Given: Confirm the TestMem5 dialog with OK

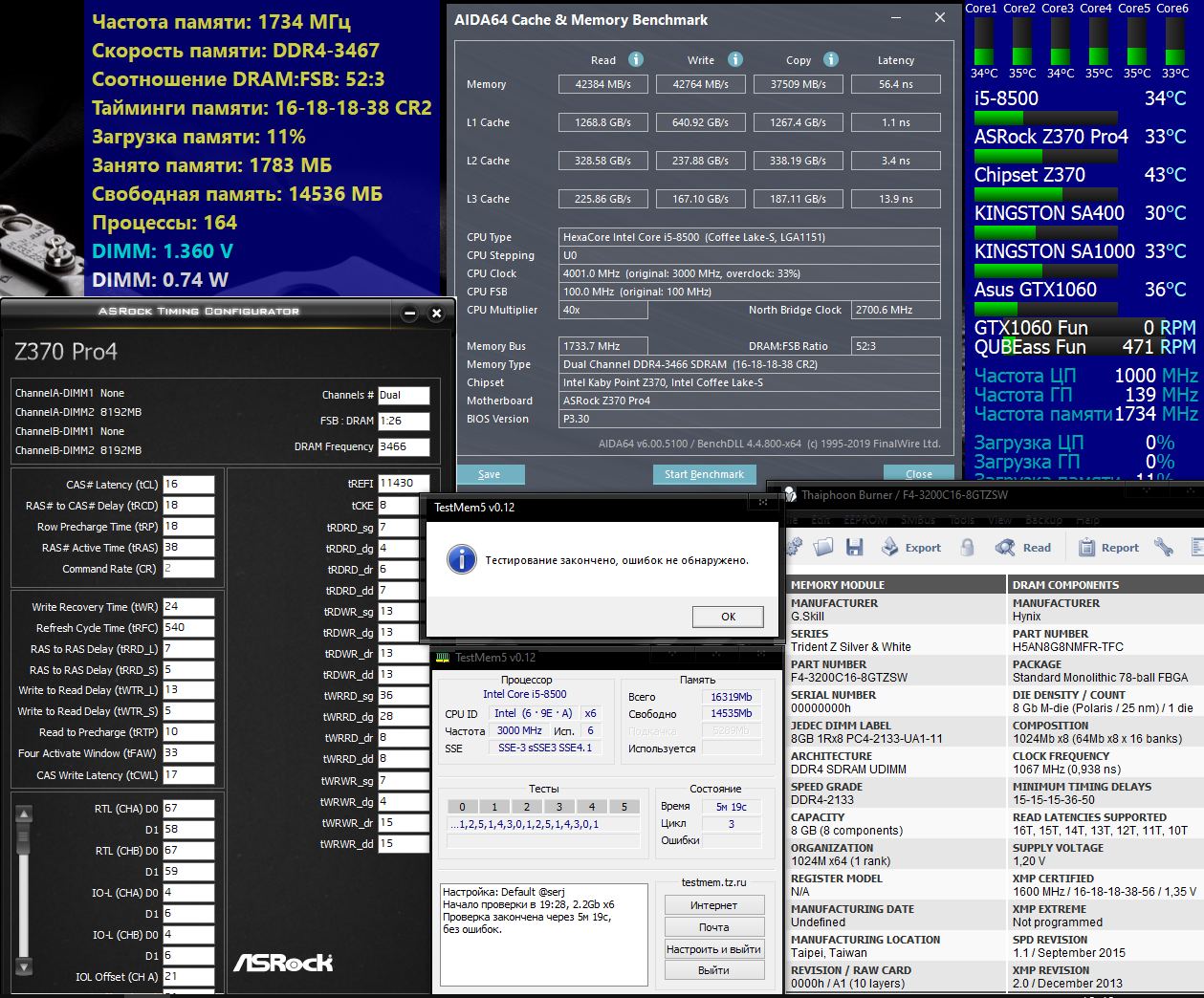Looking at the screenshot, I should (x=728, y=617).
